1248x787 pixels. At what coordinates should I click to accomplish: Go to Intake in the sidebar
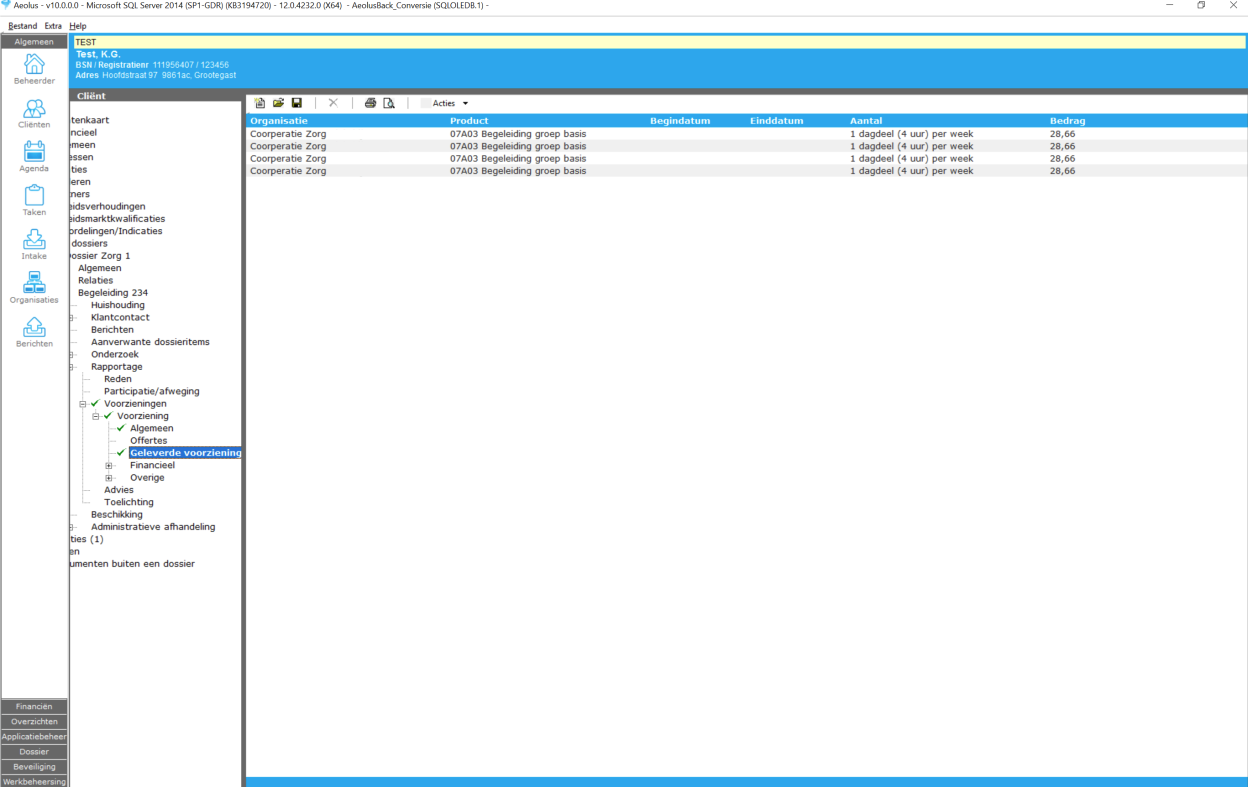34,244
